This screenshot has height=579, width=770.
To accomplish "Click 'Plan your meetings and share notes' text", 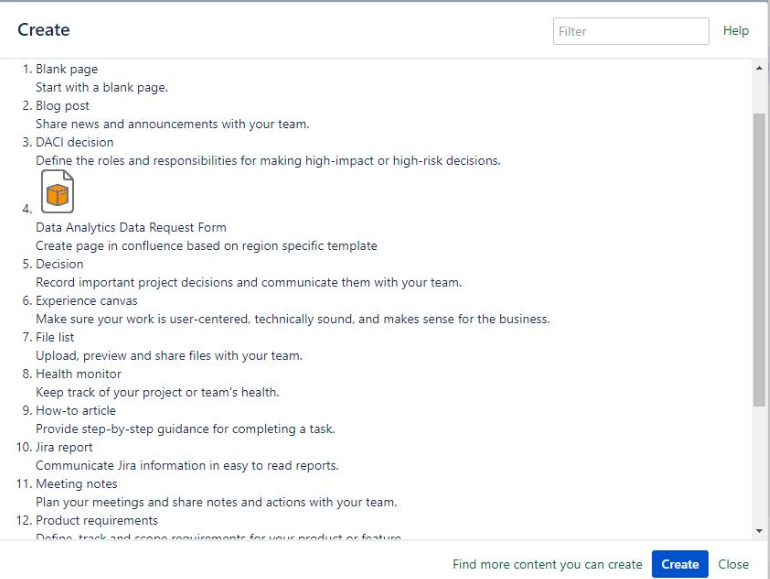I will click(216, 502).
